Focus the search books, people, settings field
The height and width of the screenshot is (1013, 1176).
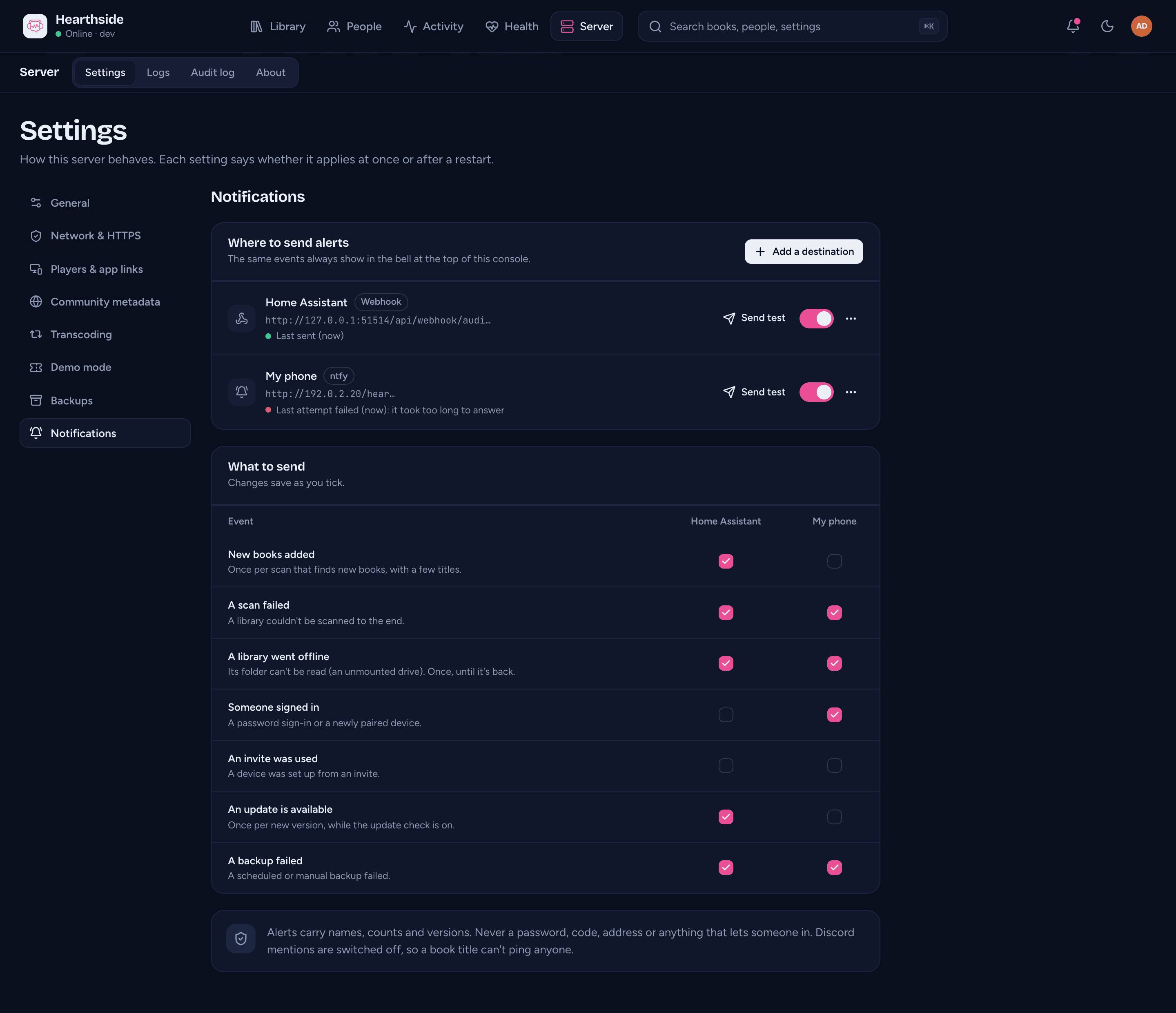tap(792, 27)
